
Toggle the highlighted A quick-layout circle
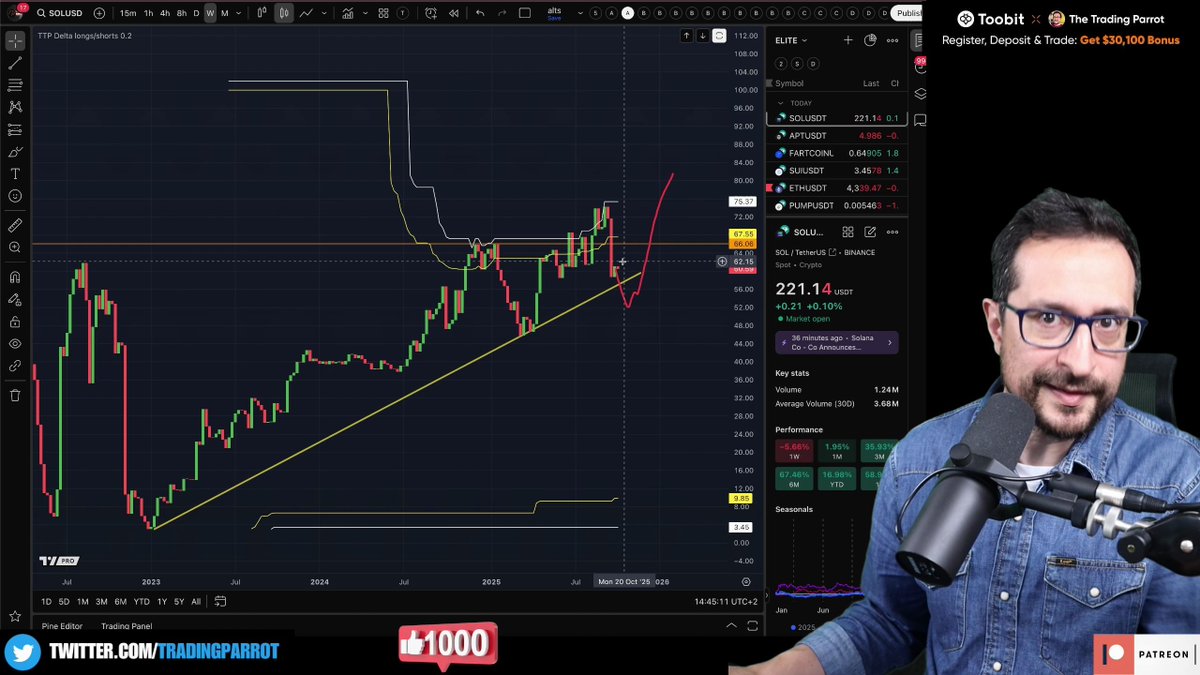click(627, 13)
